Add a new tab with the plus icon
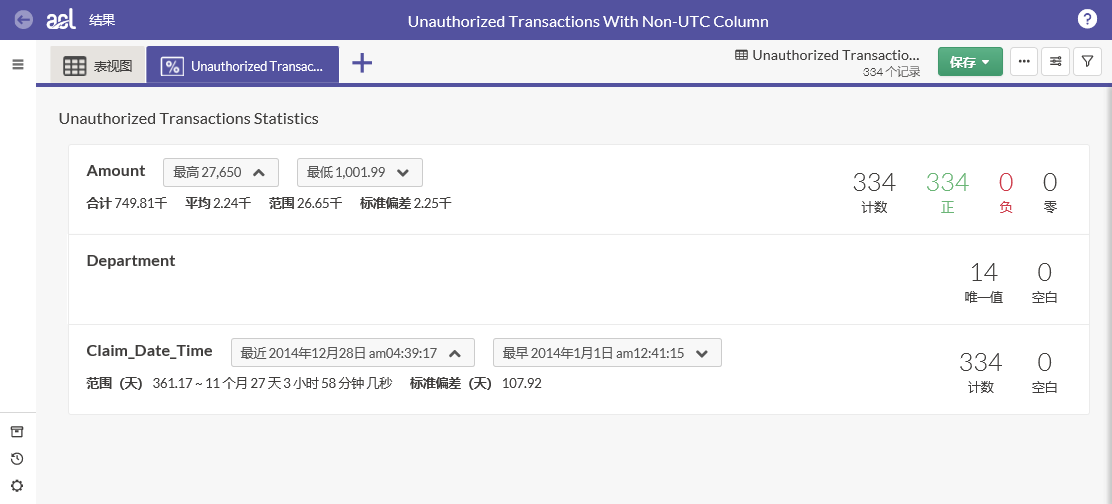 (362, 63)
